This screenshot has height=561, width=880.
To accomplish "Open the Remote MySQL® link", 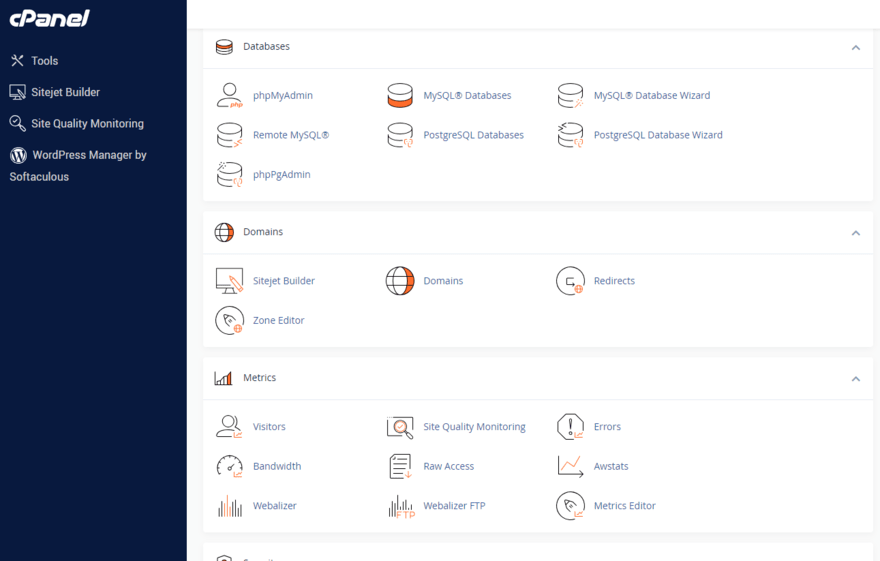I will point(291,135).
